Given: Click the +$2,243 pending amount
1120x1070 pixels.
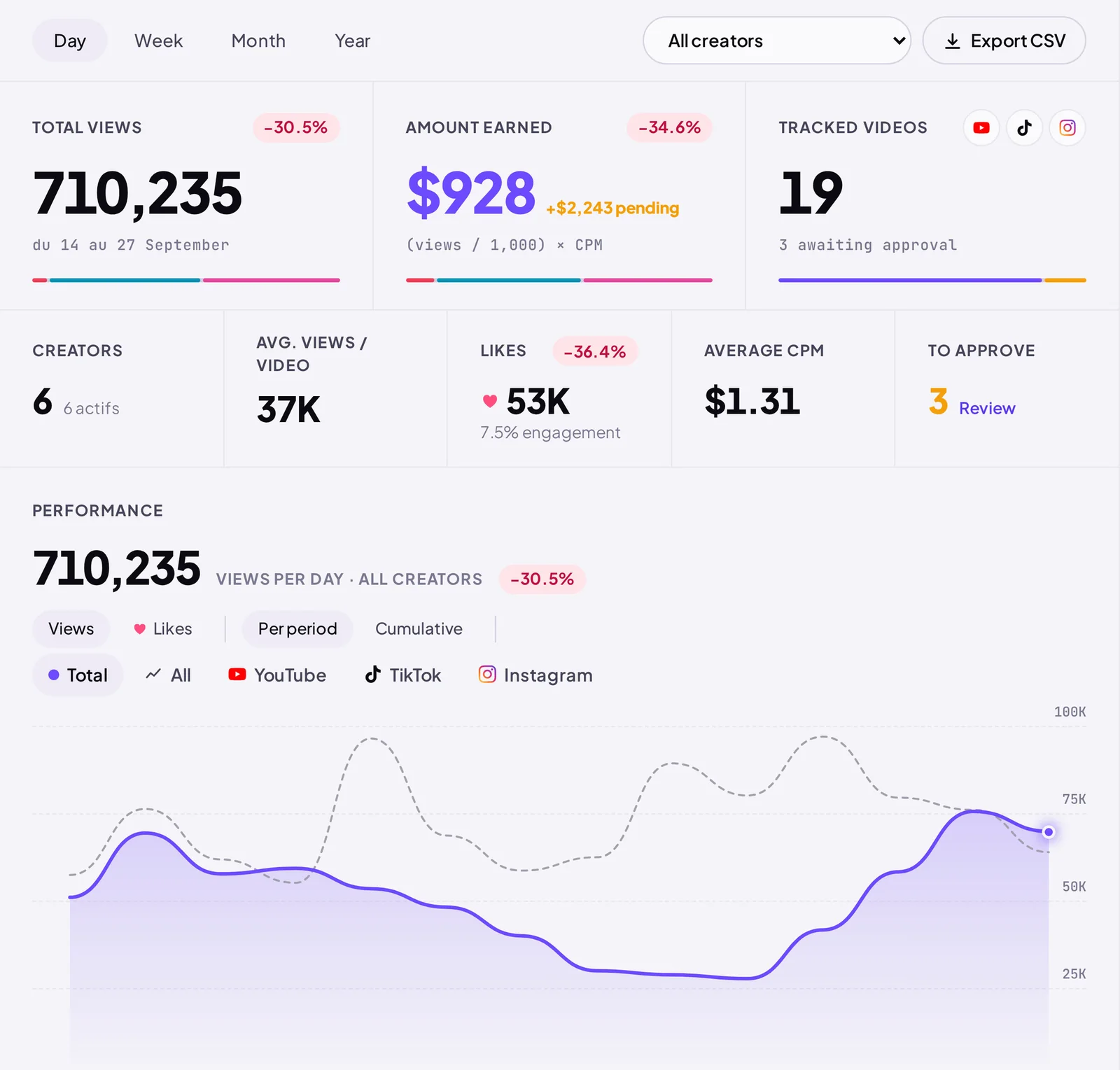Looking at the screenshot, I should pyautogui.click(x=612, y=208).
